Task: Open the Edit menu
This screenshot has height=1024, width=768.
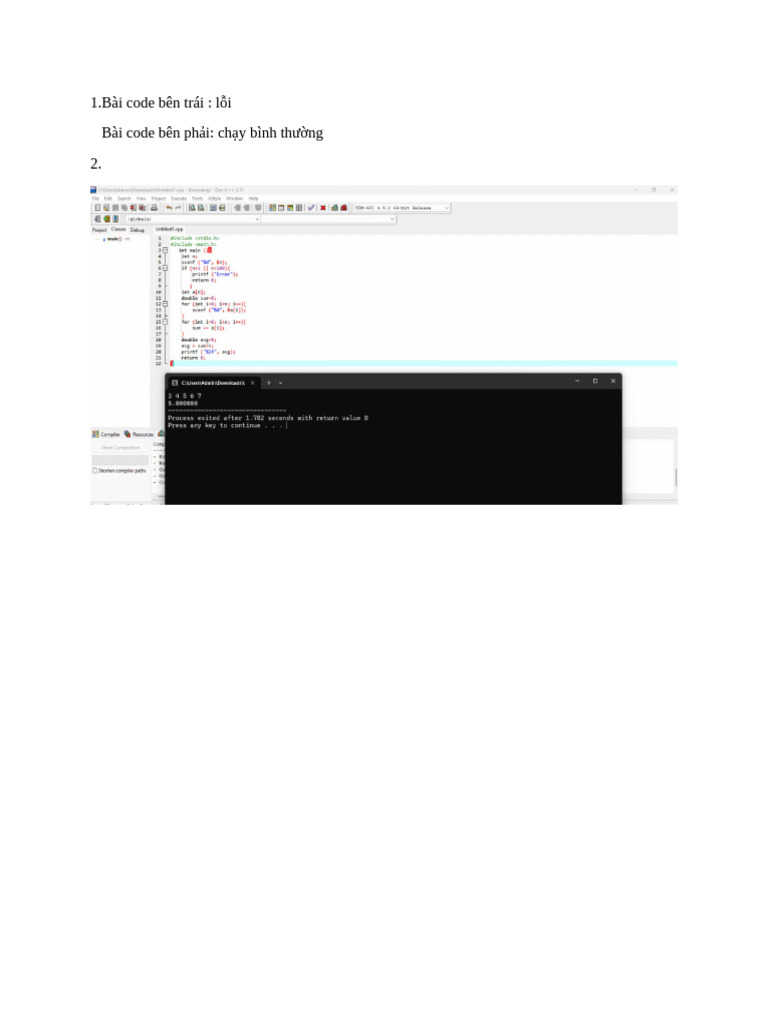Action: click(x=108, y=199)
